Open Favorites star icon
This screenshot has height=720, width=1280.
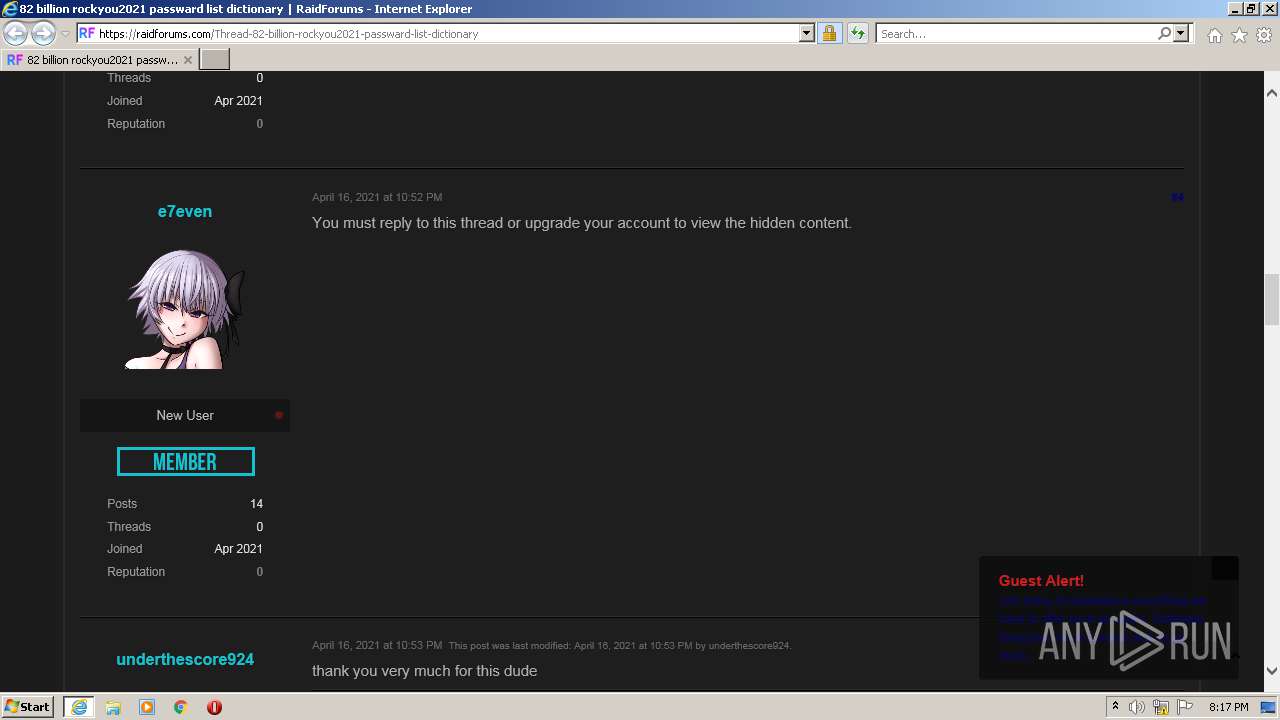click(1239, 35)
